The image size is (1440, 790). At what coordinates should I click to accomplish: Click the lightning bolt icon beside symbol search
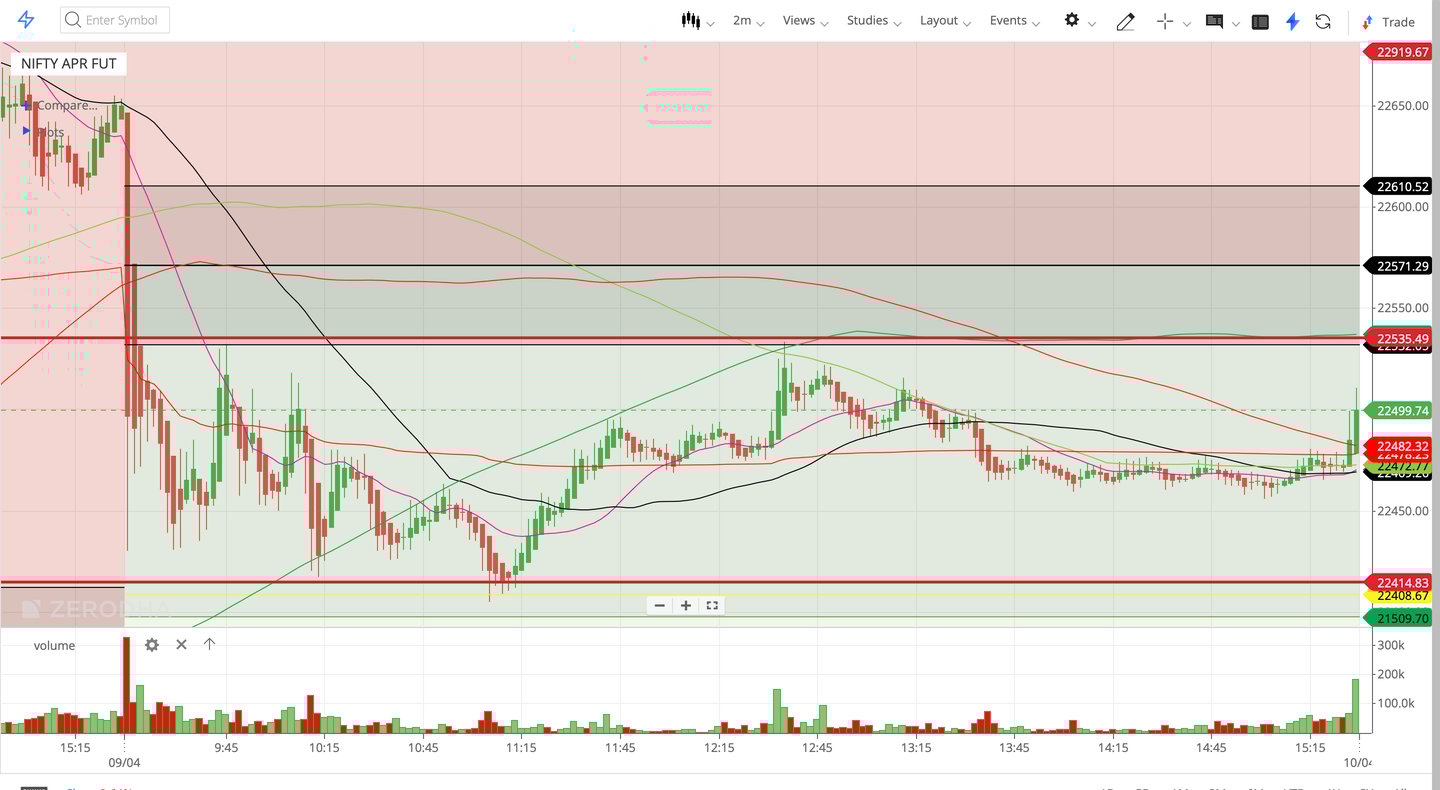tap(26, 20)
